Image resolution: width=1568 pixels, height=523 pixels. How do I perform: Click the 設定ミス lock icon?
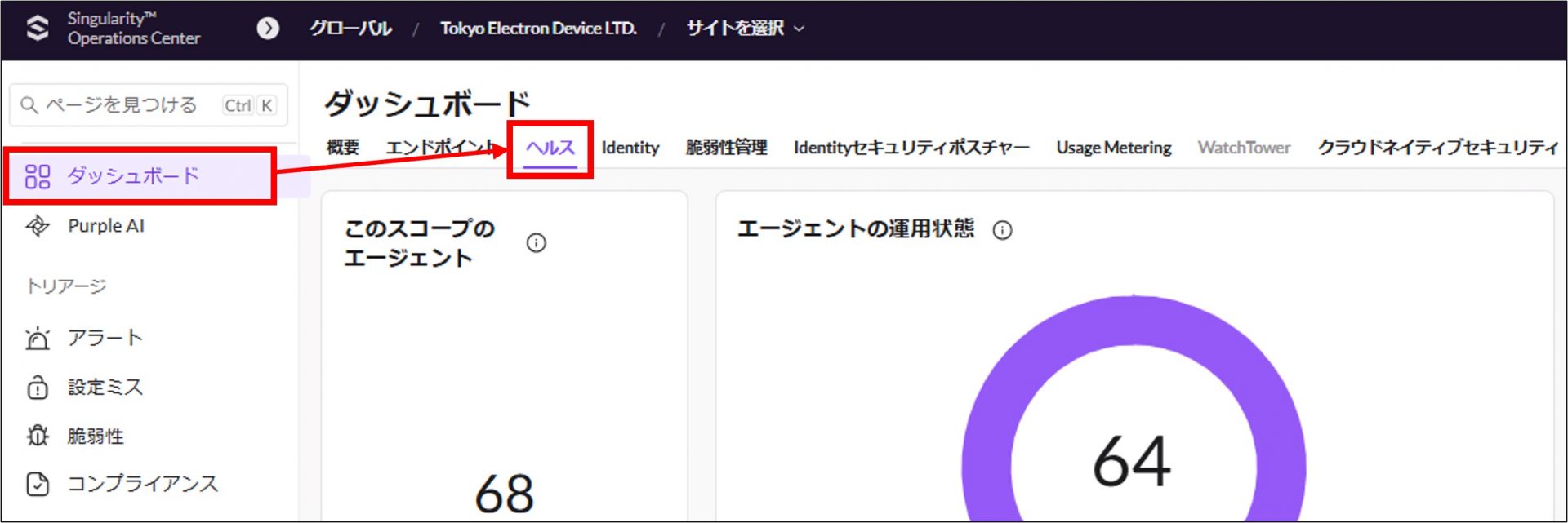pos(38,388)
